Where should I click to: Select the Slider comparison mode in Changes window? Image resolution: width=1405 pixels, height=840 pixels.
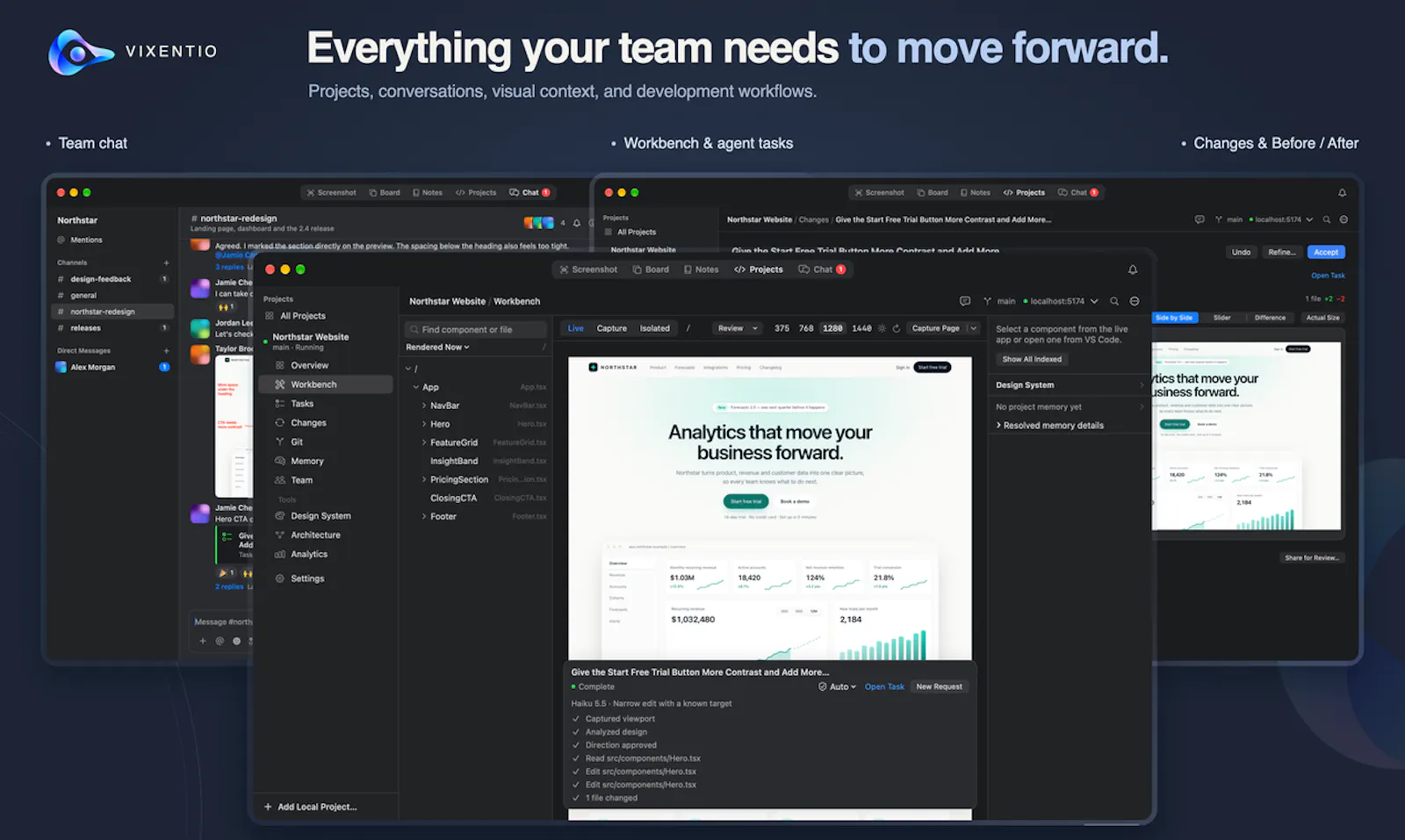click(x=1221, y=318)
